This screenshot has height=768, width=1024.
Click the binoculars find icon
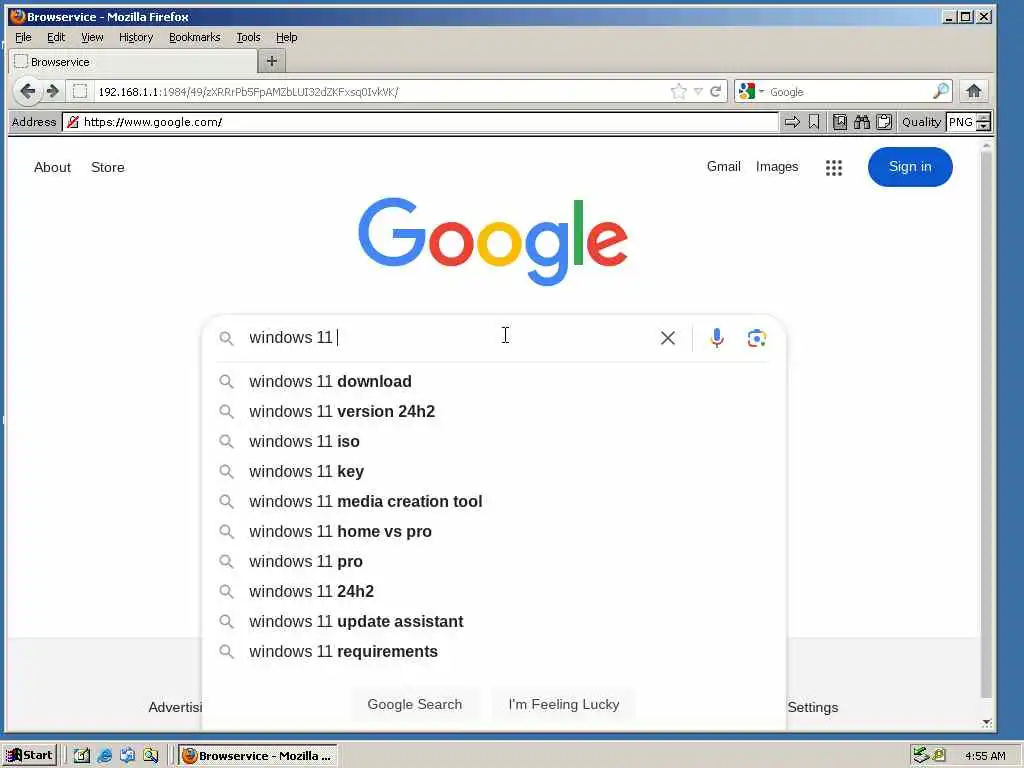pyautogui.click(x=862, y=122)
